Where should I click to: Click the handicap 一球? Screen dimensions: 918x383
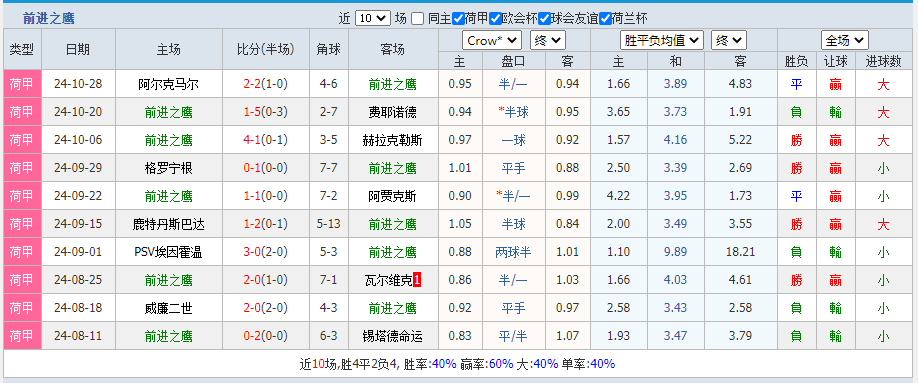(x=513, y=141)
